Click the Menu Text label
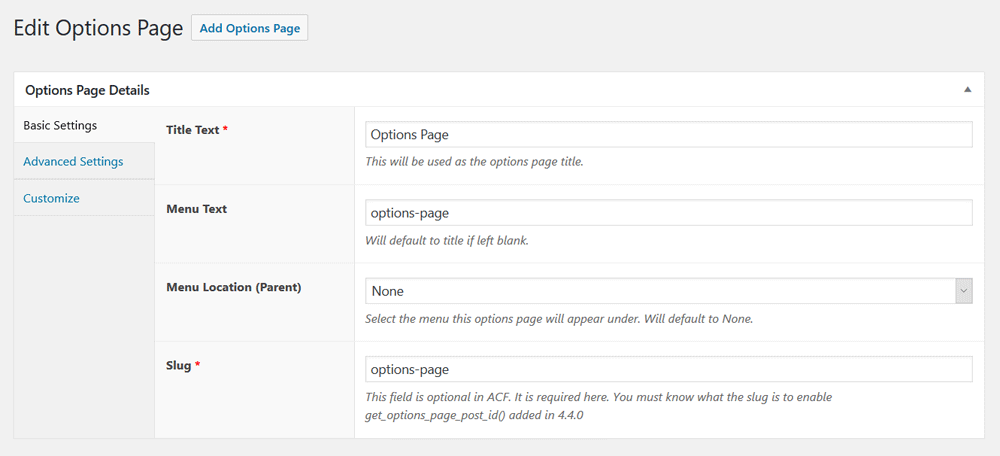1000x456 pixels. point(196,209)
